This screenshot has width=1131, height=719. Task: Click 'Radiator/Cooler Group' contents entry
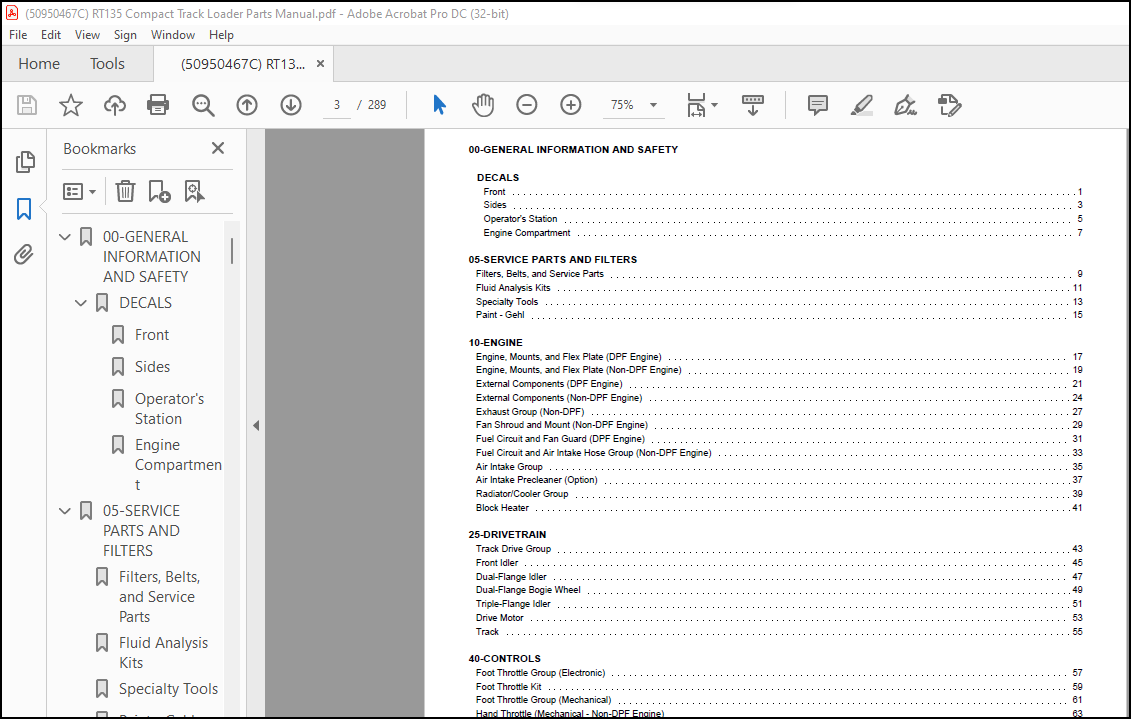(x=522, y=494)
